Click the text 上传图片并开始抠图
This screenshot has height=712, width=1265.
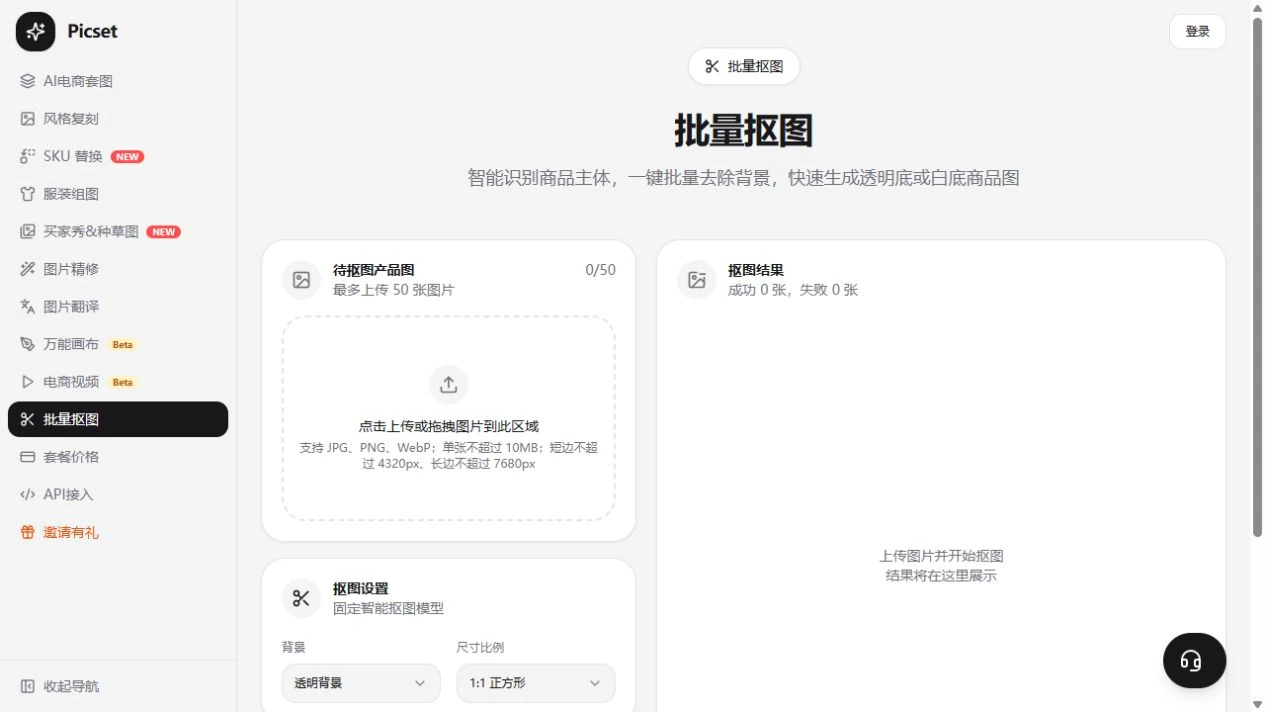point(941,556)
